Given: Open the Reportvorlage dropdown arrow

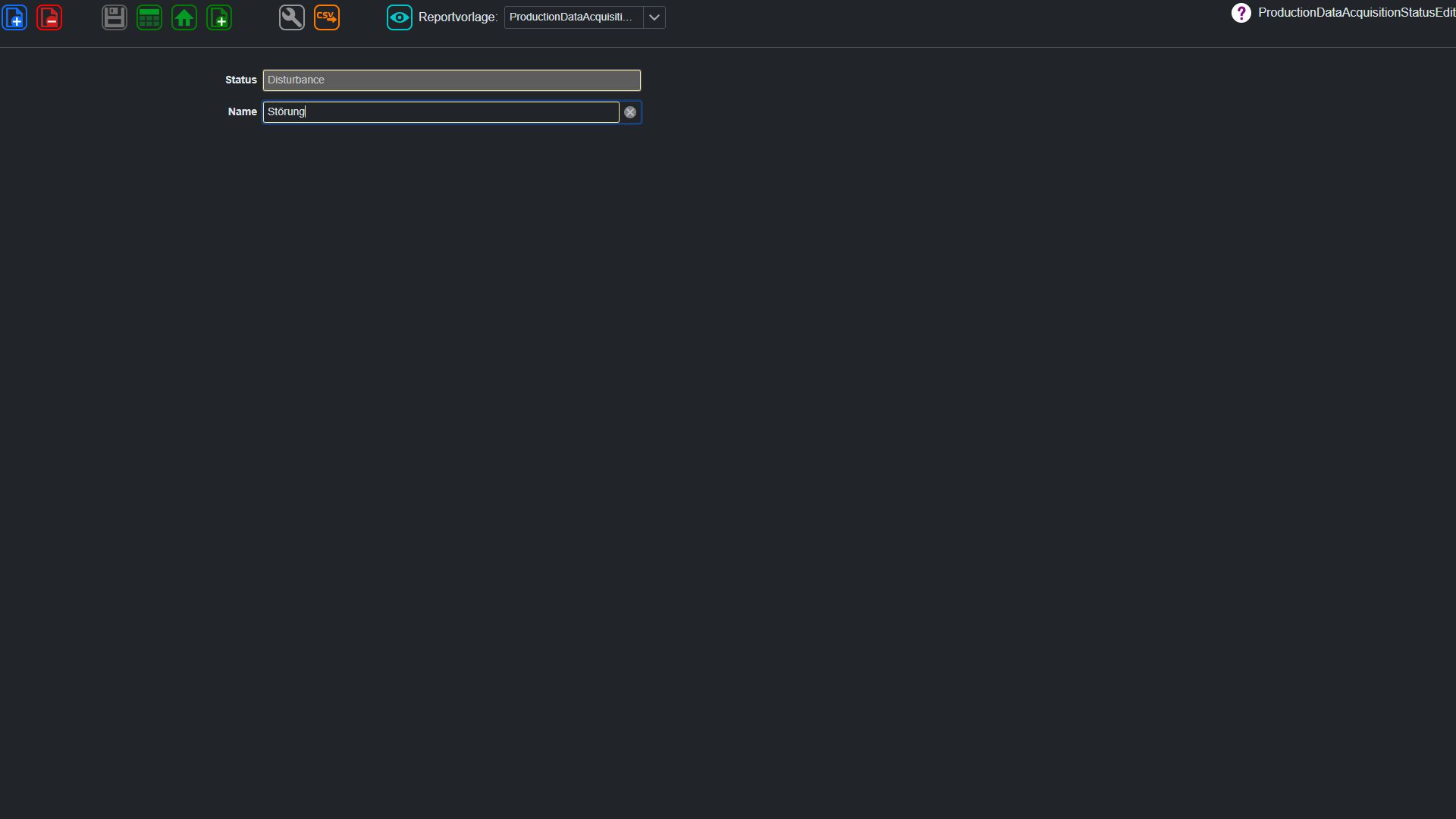Looking at the screenshot, I should tap(654, 17).
